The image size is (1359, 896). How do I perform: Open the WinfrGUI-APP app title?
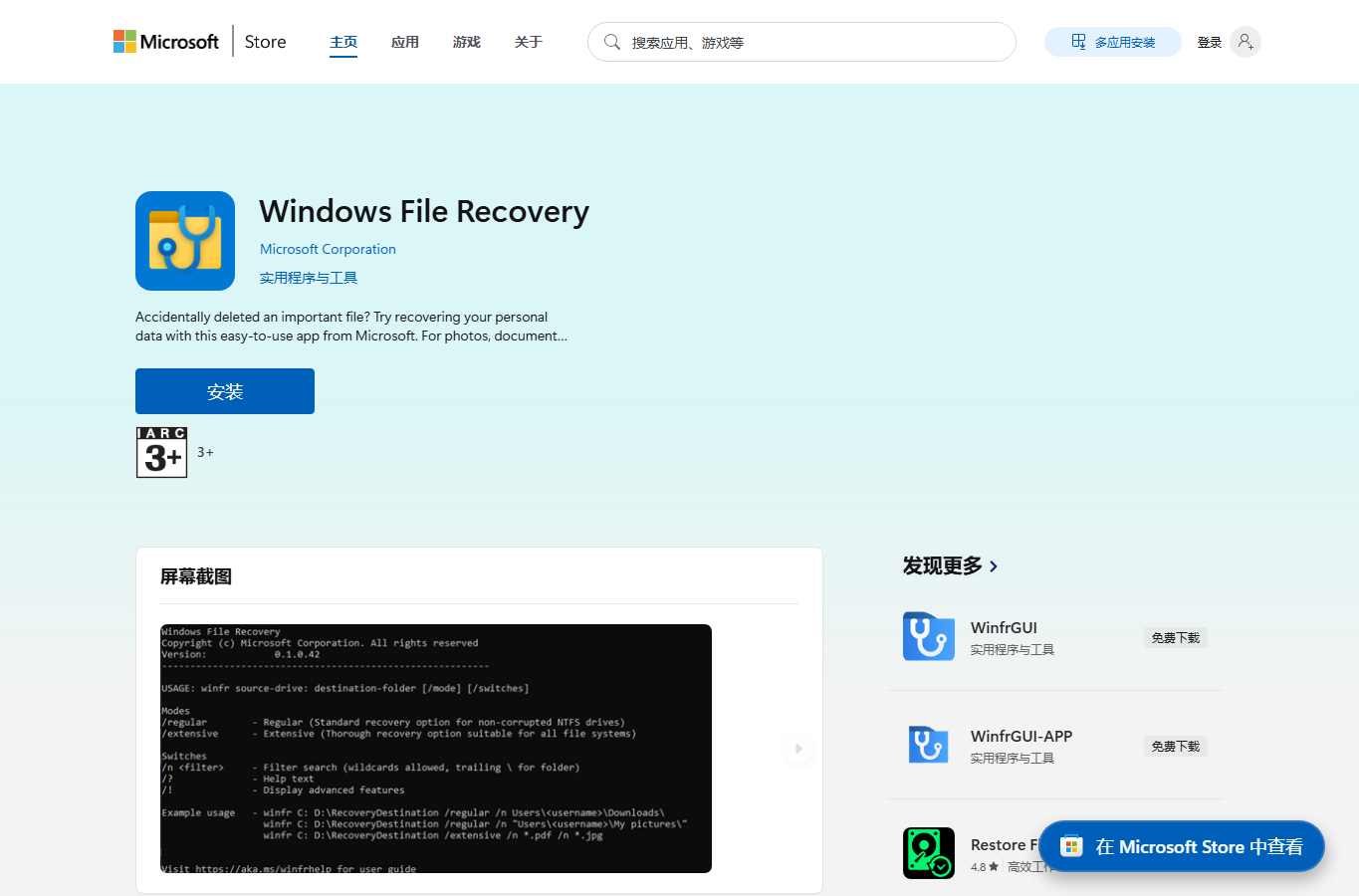tap(1021, 736)
